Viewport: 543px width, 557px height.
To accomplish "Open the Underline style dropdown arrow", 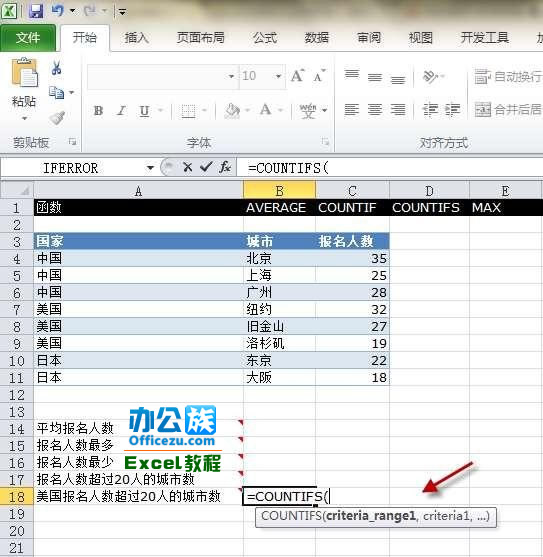I will coord(161,110).
